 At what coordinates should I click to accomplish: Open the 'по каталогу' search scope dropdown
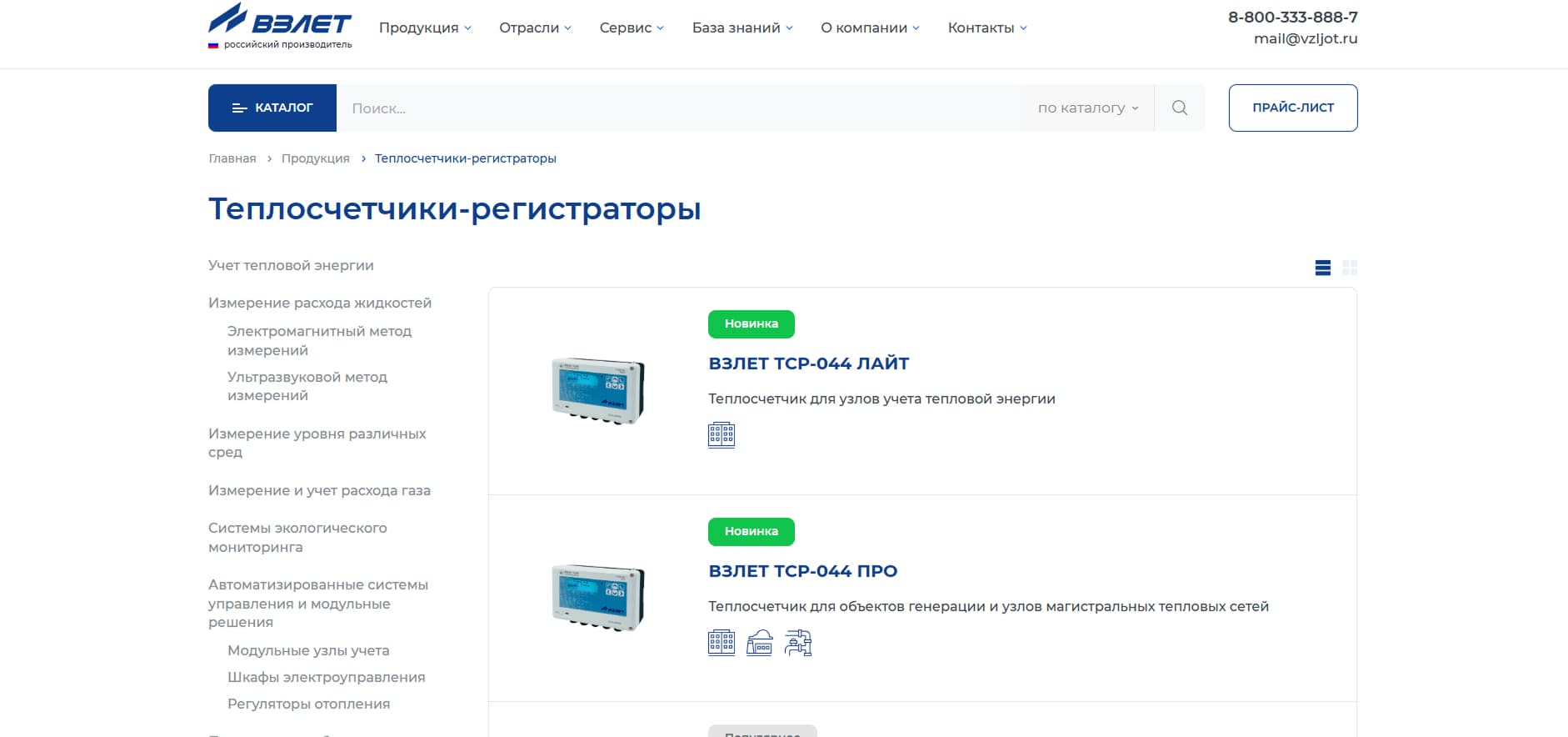point(1087,108)
